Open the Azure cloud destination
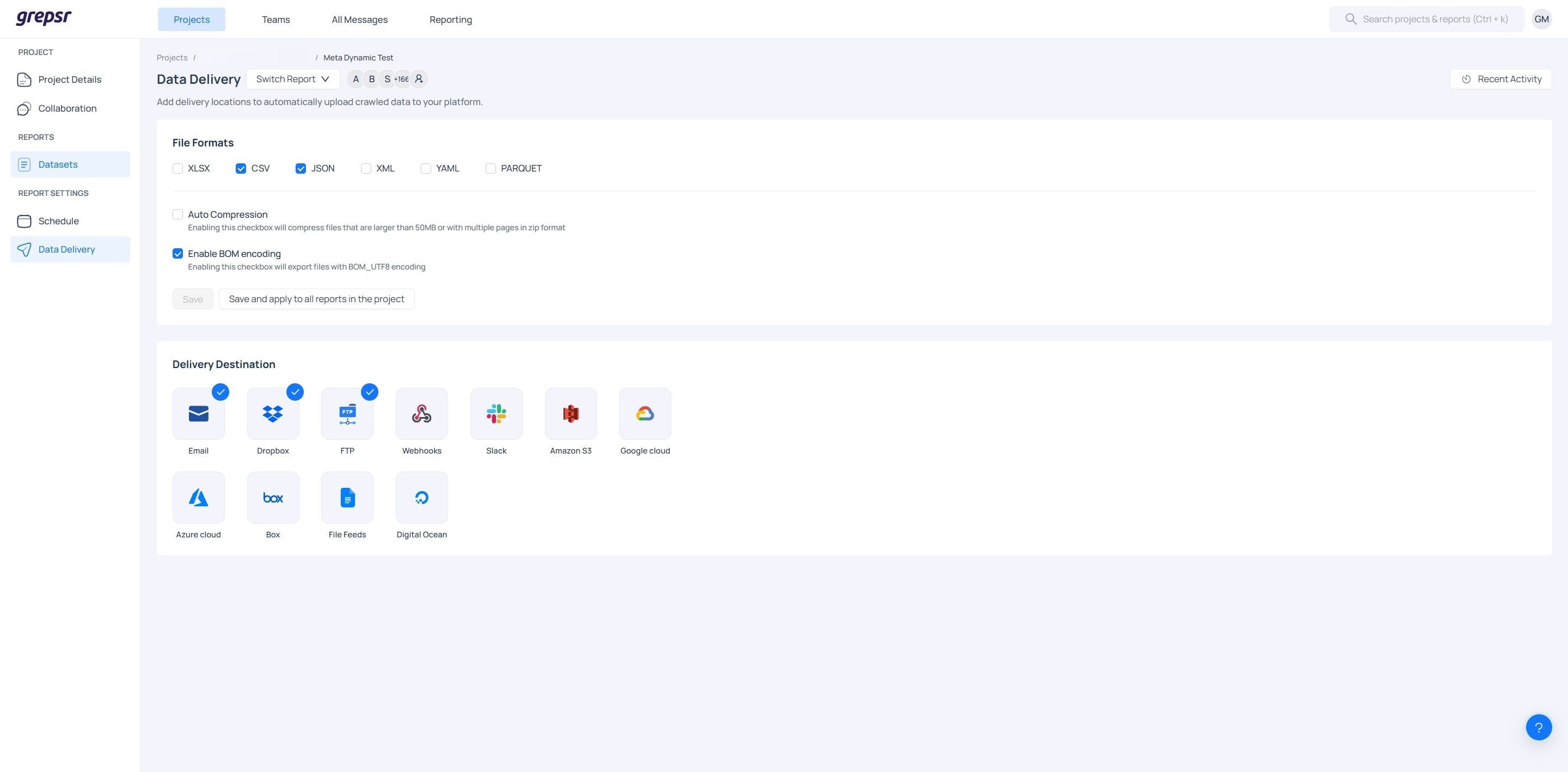 click(x=198, y=498)
